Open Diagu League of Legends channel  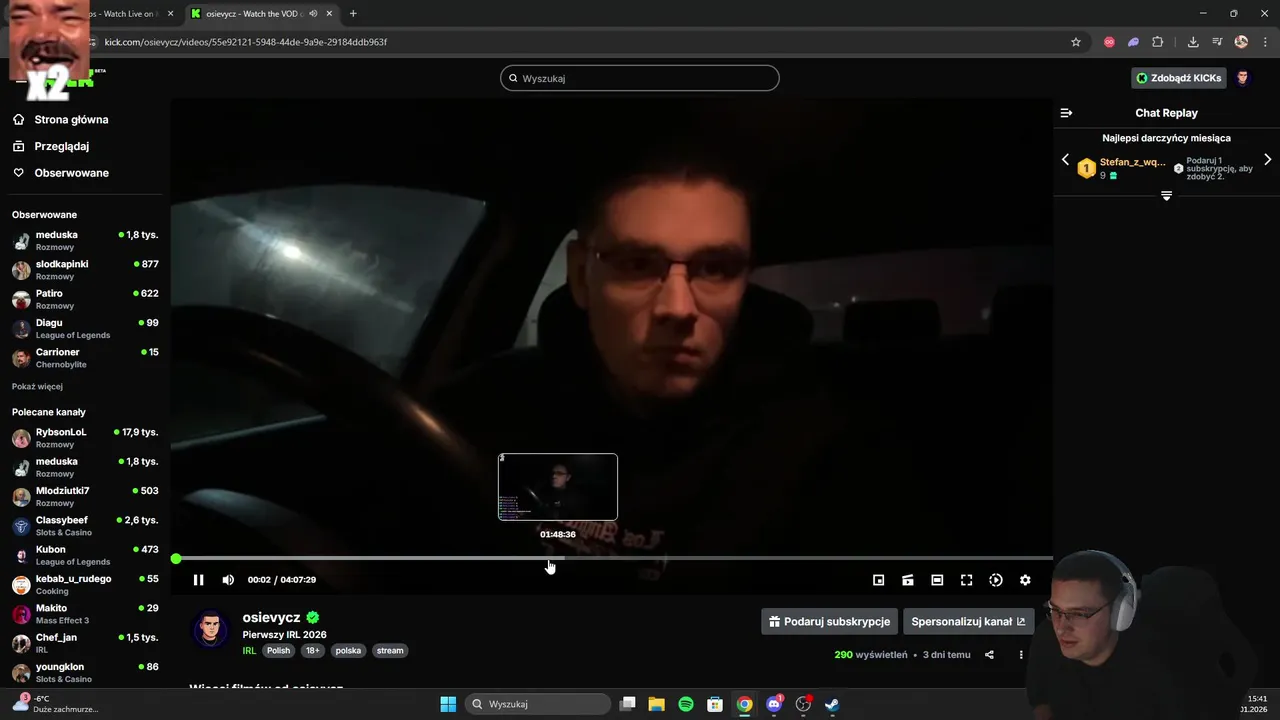tap(85, 329)
